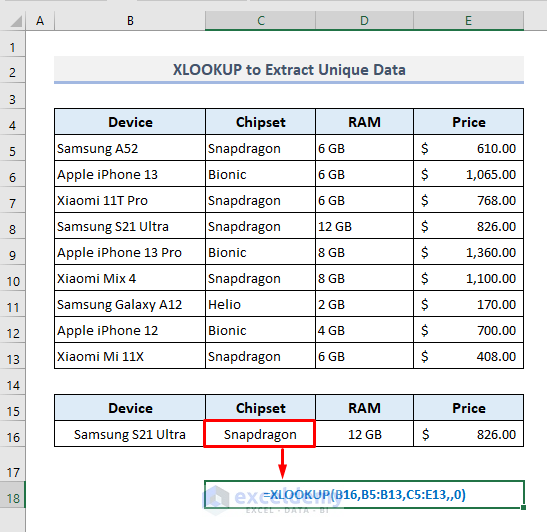This screenshot has height=532, width=547.
Task: Select the 'Xiaomi 11T Pro' cell
Action: click(x=130, y=200)
